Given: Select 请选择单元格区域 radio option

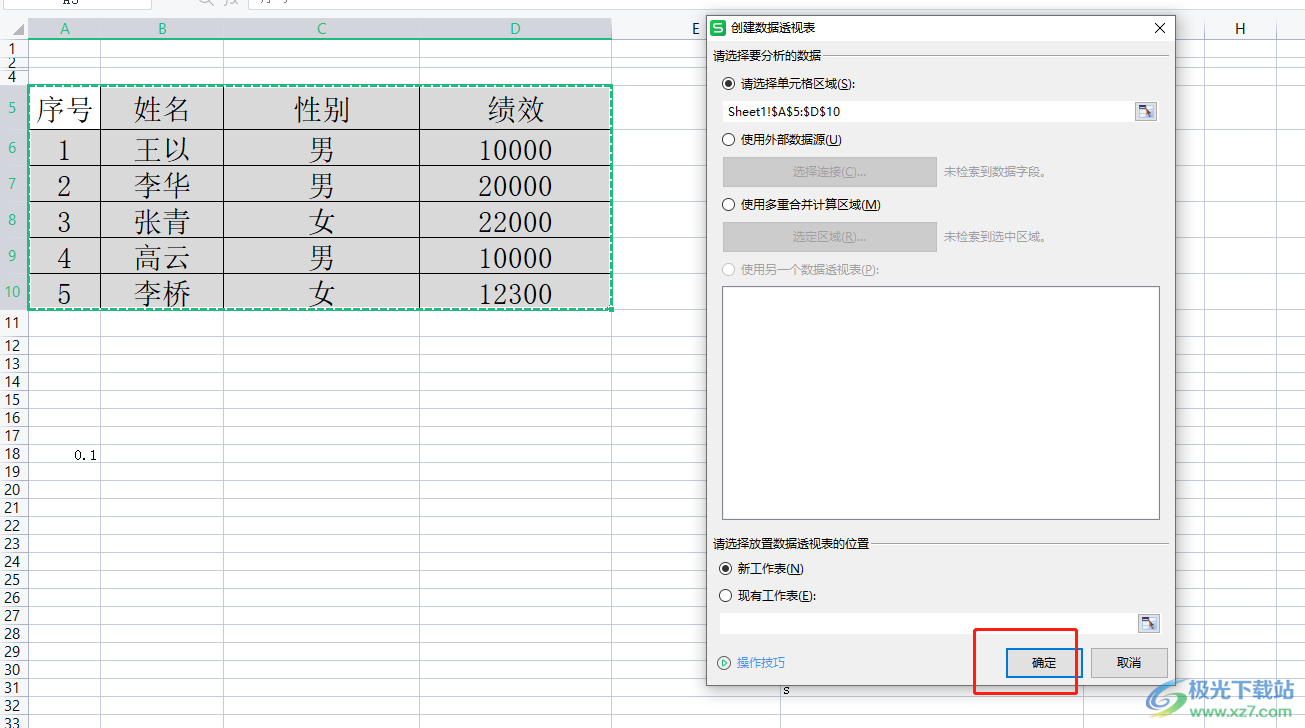Looking at the screenshot, I should pos(728,84).
